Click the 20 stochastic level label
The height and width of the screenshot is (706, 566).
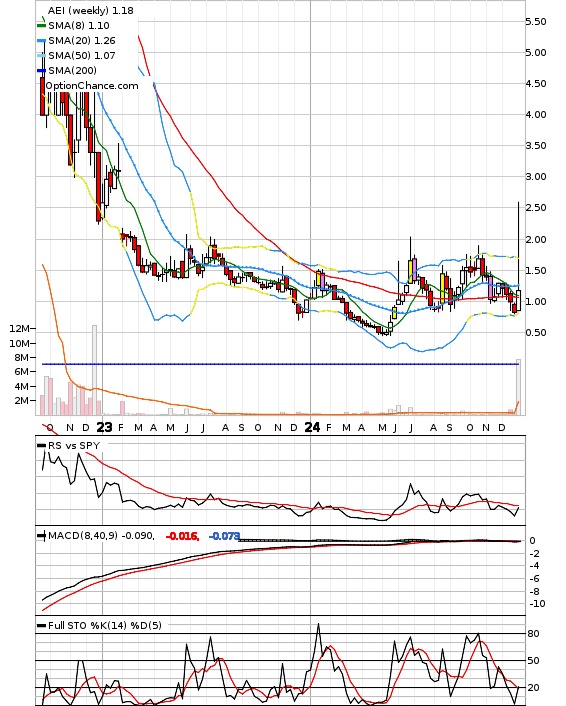tap(534, 688)
